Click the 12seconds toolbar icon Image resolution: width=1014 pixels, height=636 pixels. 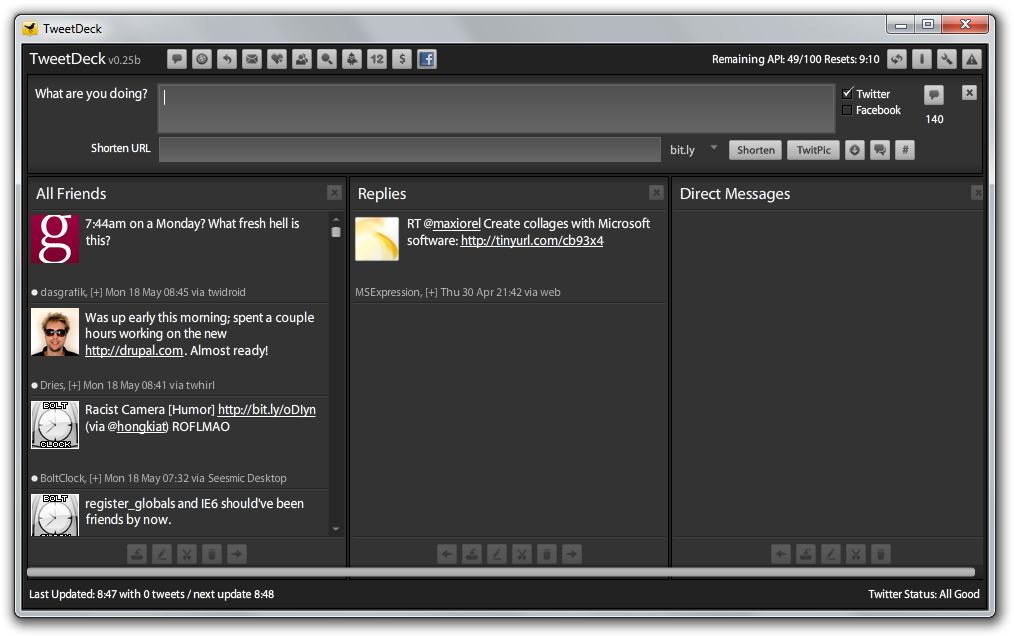pyautogui.click(x=377, y=59)
